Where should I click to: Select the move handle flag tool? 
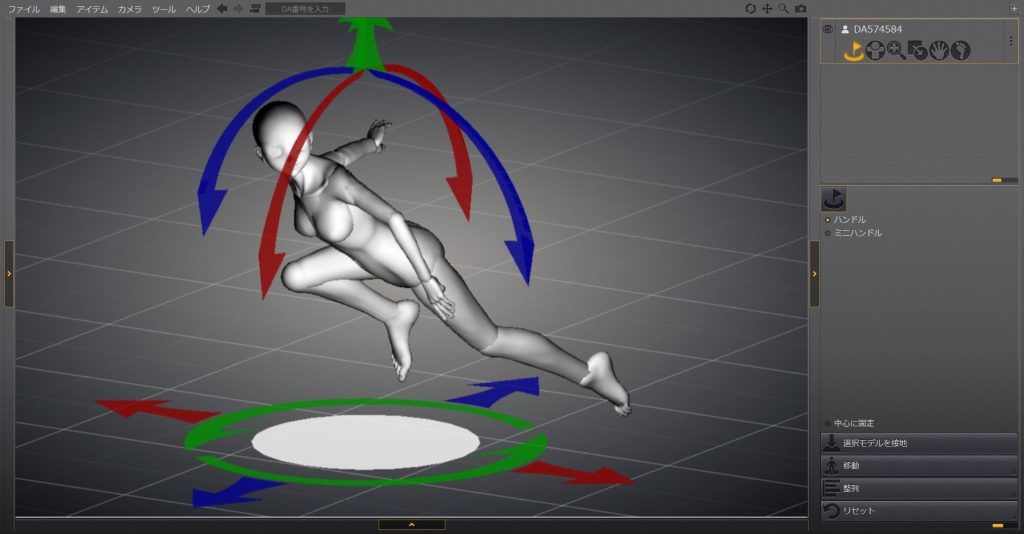tap(852, 50)
